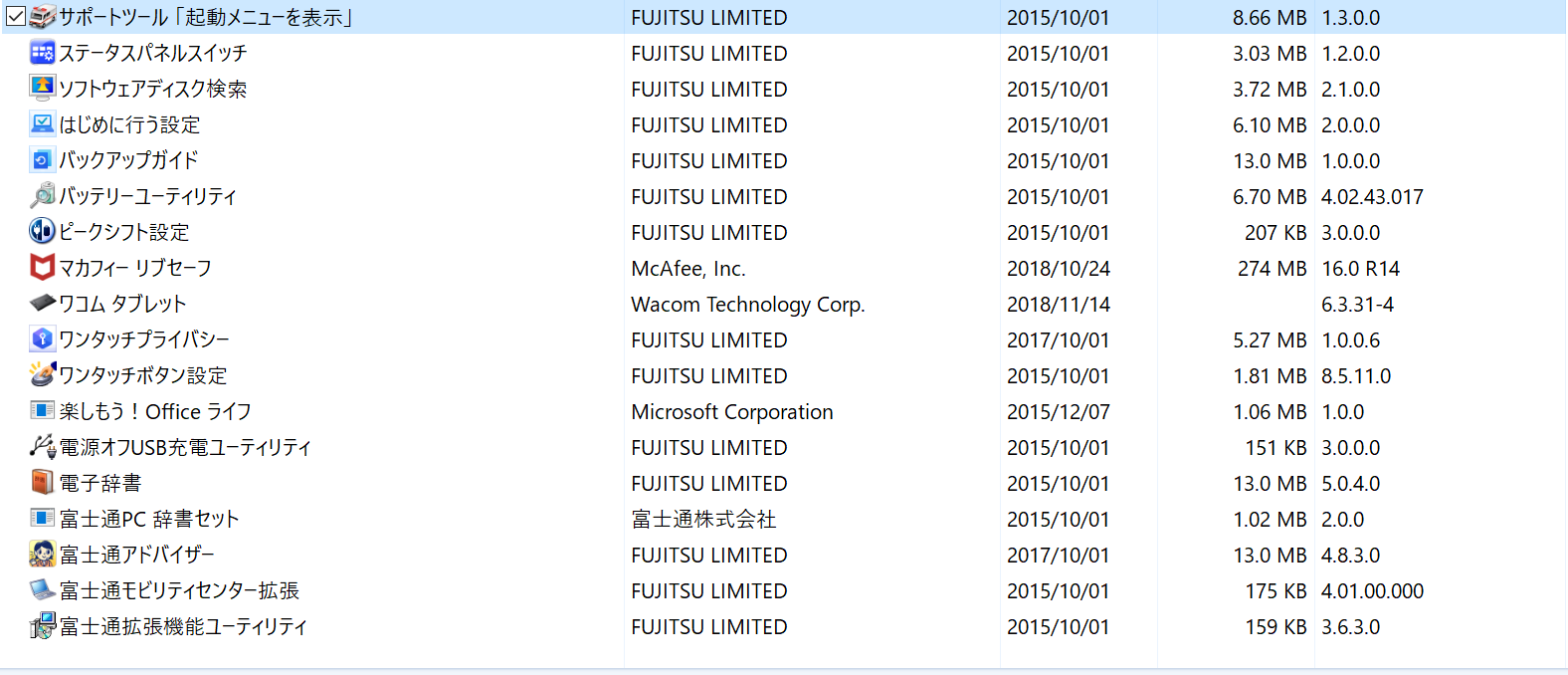
Task: Select the ワンタッチボタン設定 entry
Action: coord(143,375)
